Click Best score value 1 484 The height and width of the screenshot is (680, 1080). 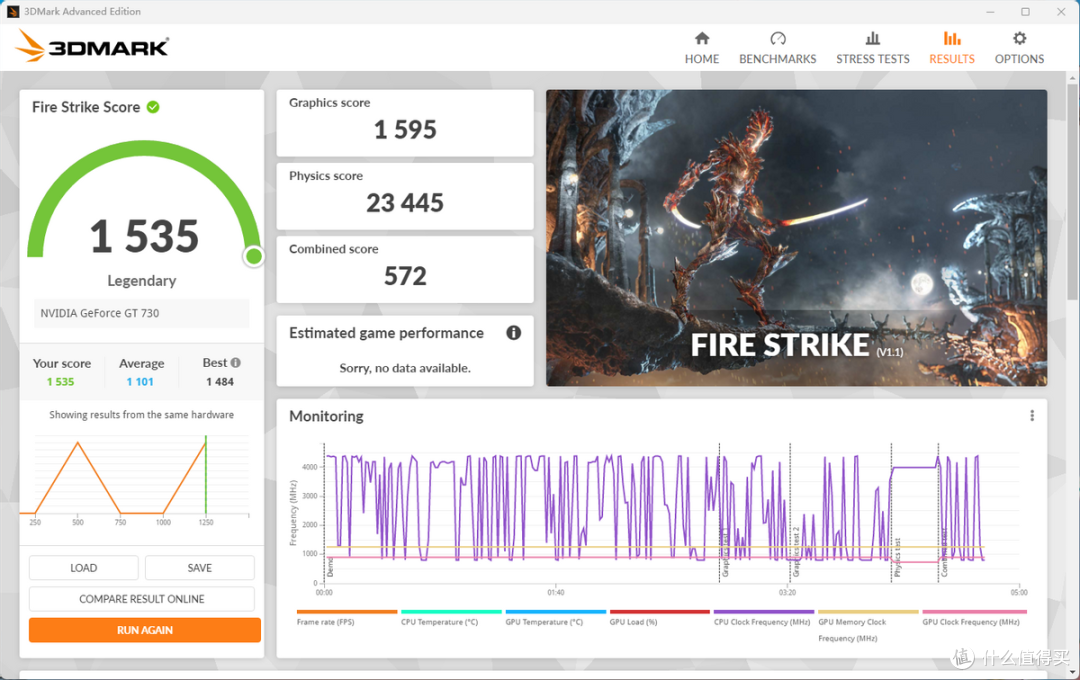tap(220, 382)
